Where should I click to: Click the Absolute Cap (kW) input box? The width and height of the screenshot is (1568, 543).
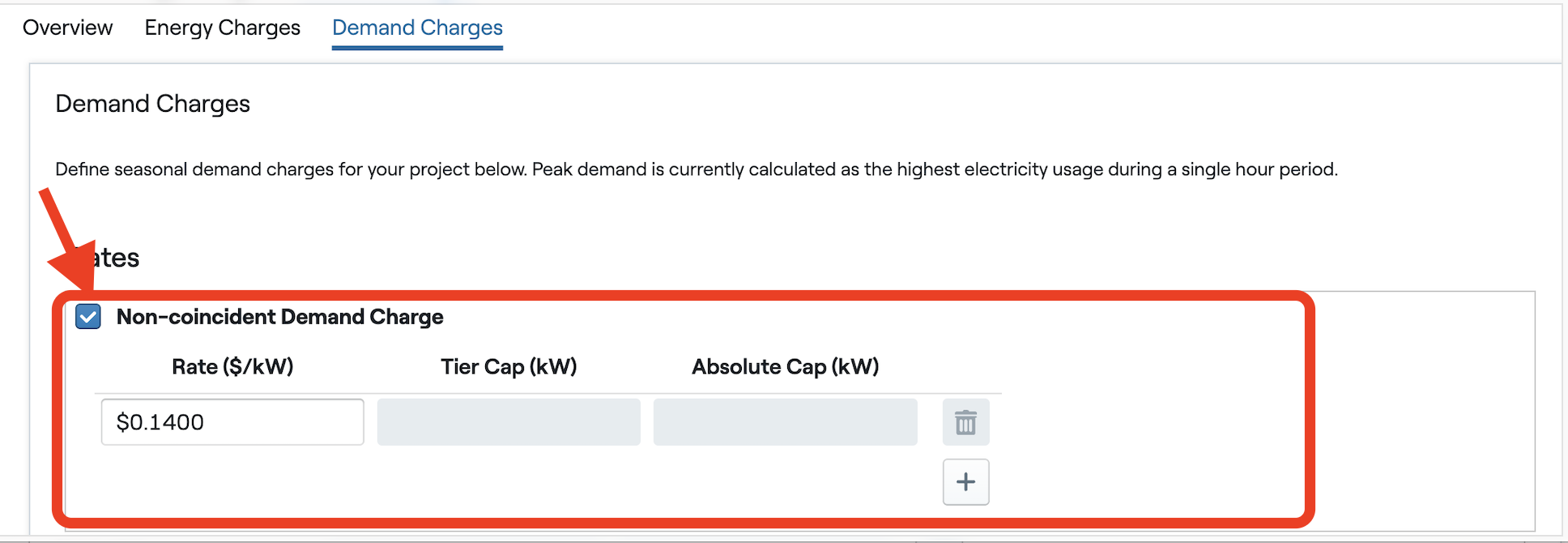[785, 422]
